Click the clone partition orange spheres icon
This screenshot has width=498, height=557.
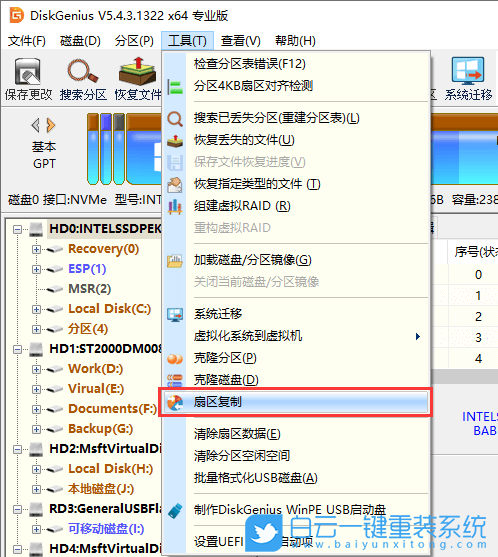[175, 359]
